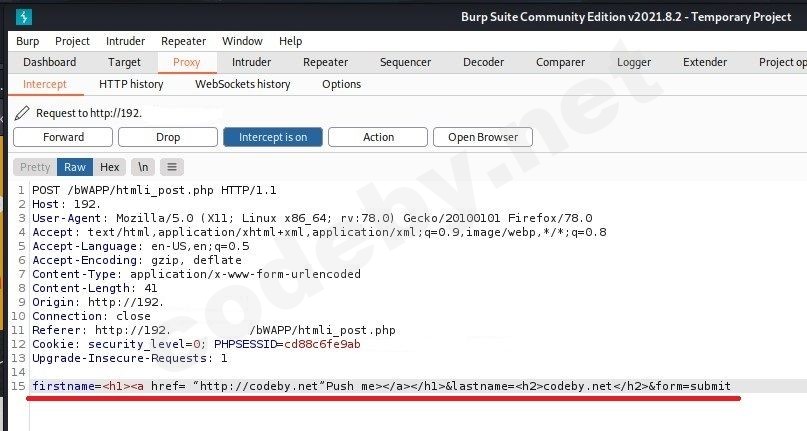Toggle the Intercept is on button

(x=272, y=137)
